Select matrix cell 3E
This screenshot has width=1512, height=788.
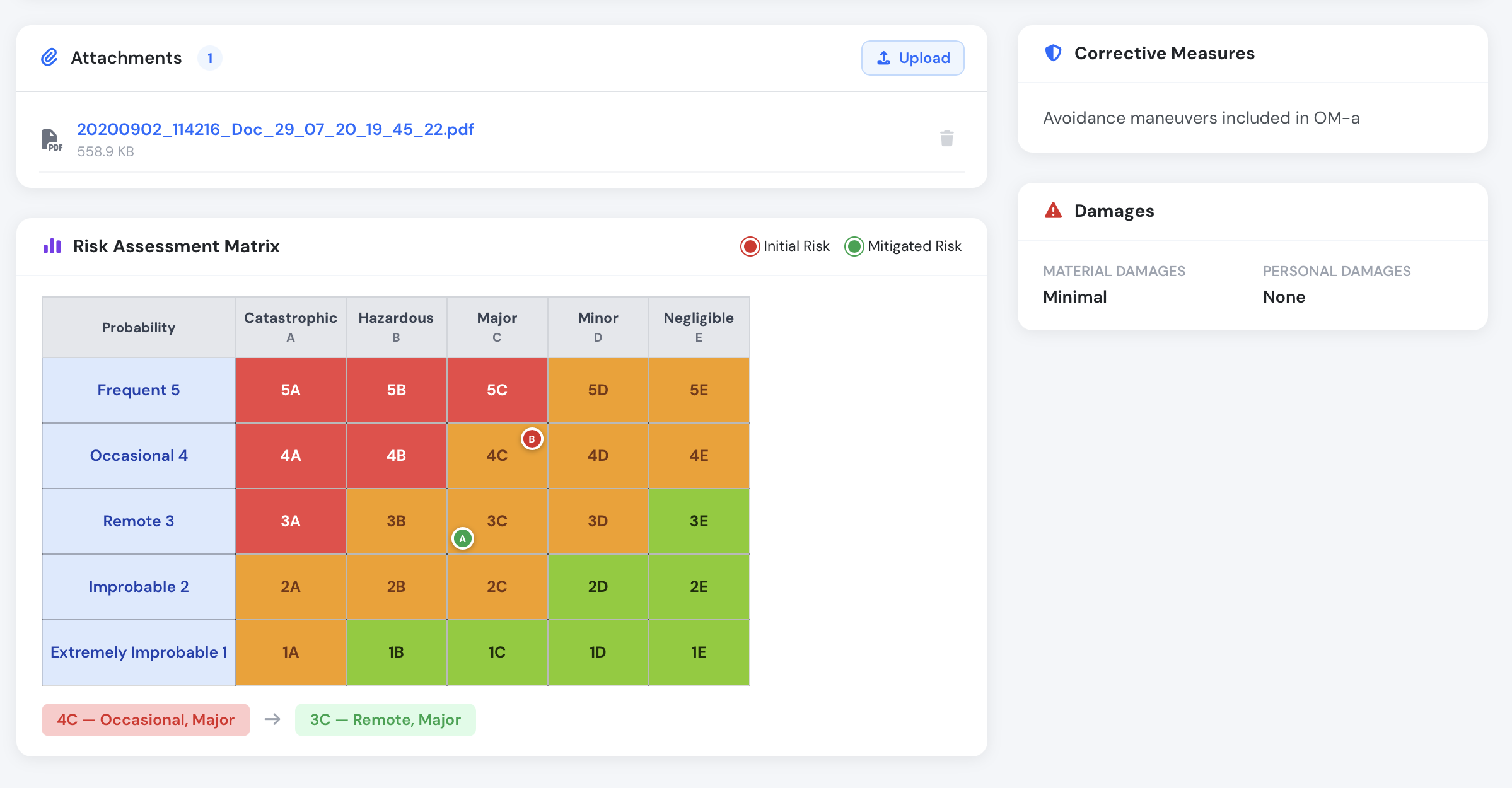[699, 521]
